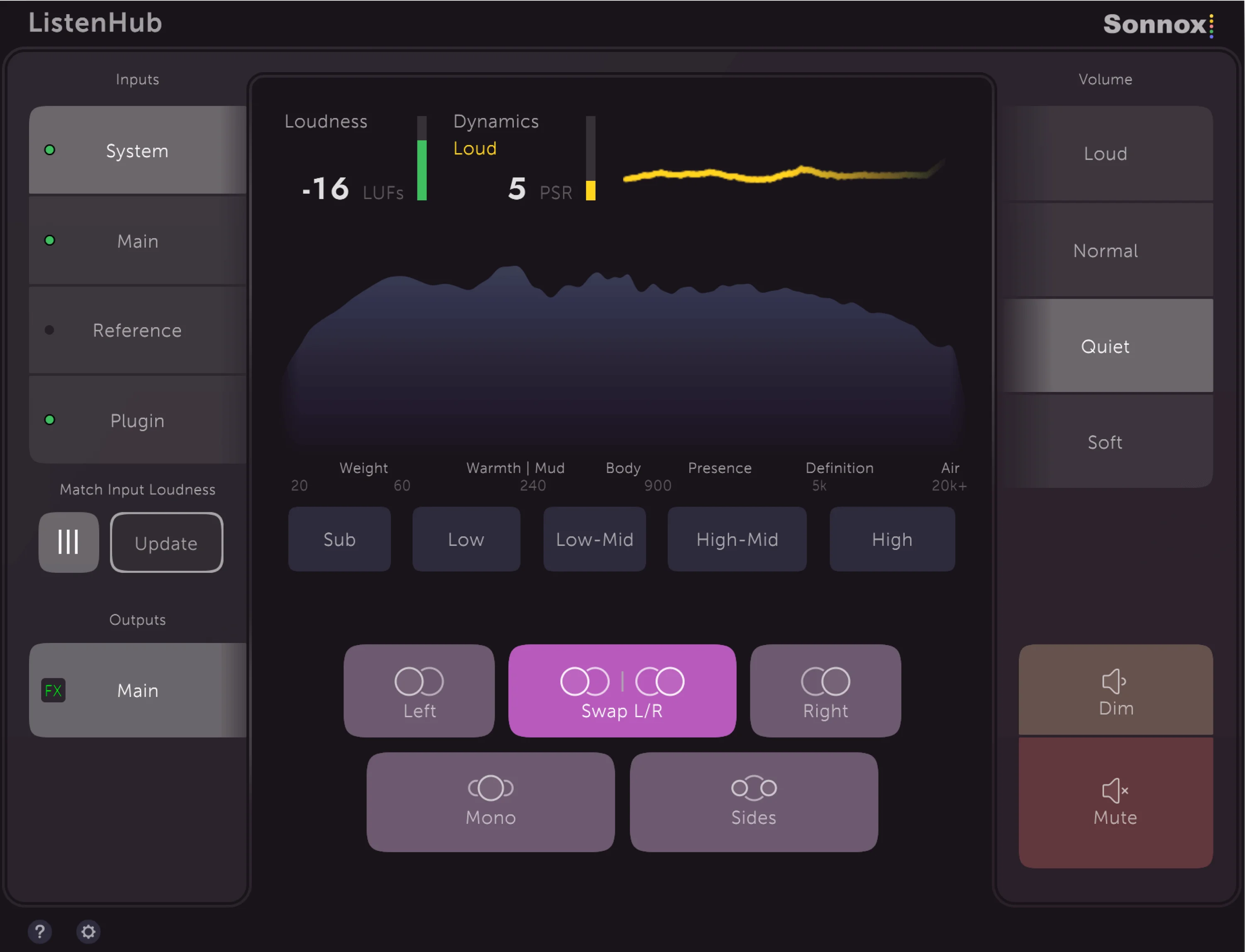Enable Sides monitoring

coord(754,802)
